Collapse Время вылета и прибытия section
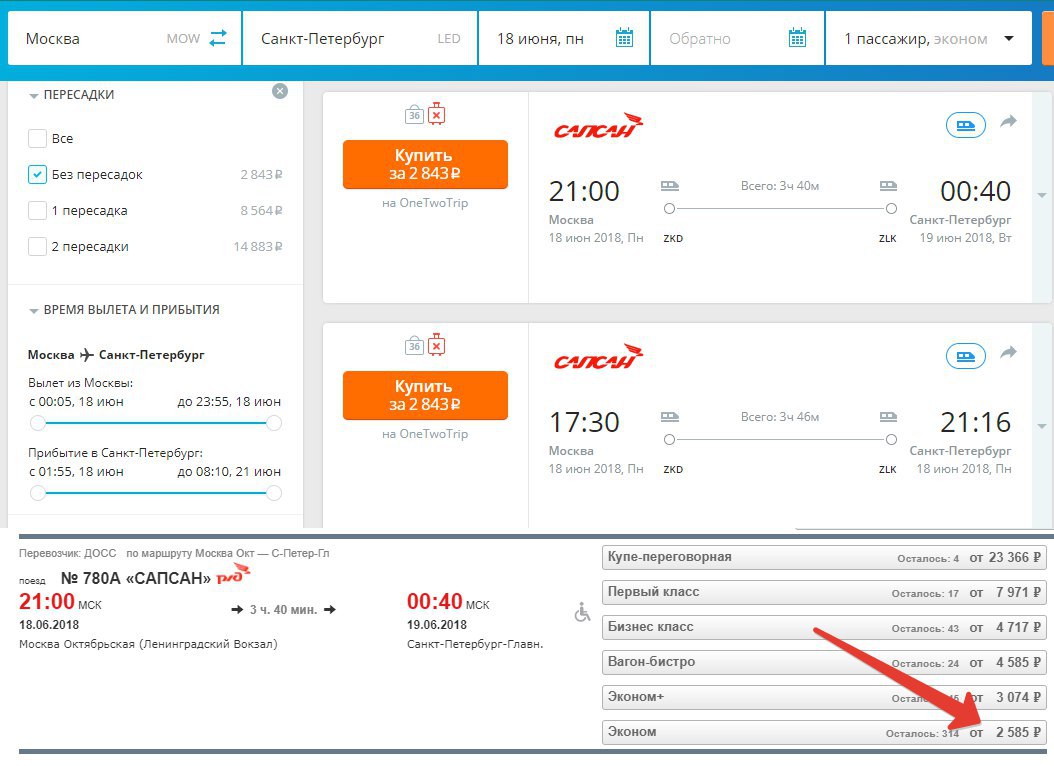The width and height of the screenshot is (1054, 766). pos(34,311)
